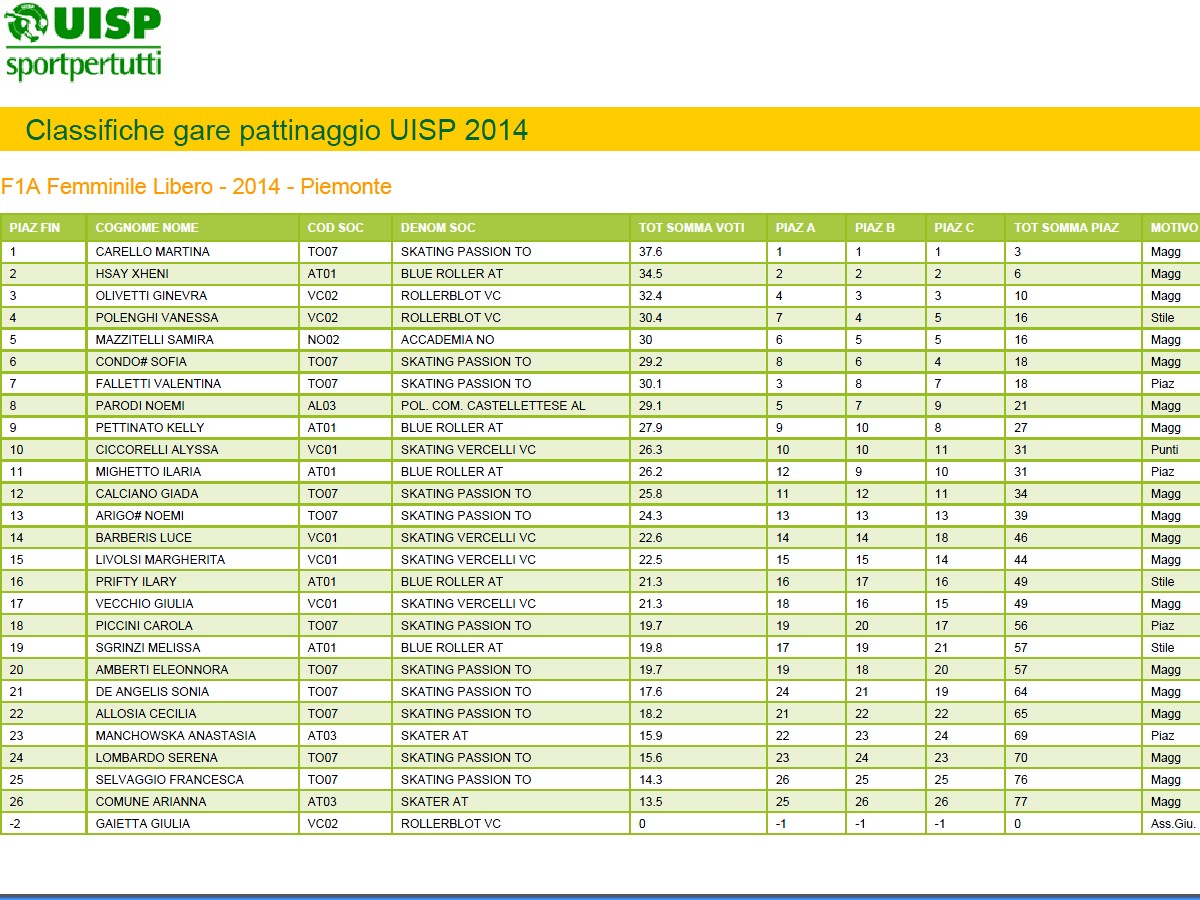Select the name CALCIANO GIADA
This screenshot has height=900, width=1200.
click(147, 494)
